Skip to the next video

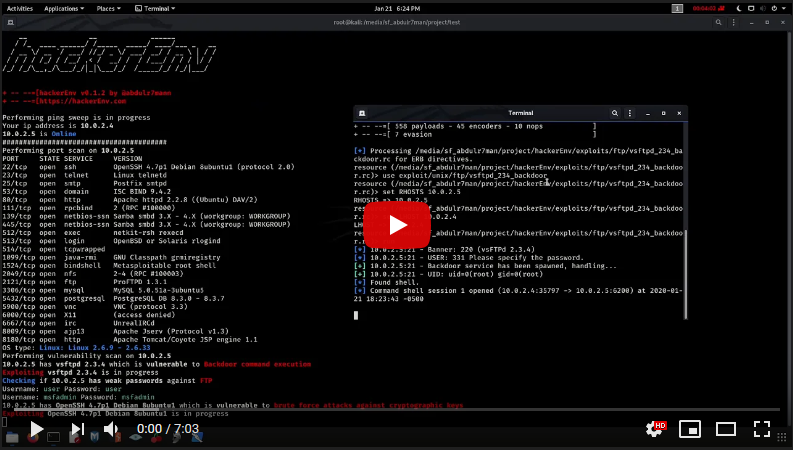click(77, 429)
